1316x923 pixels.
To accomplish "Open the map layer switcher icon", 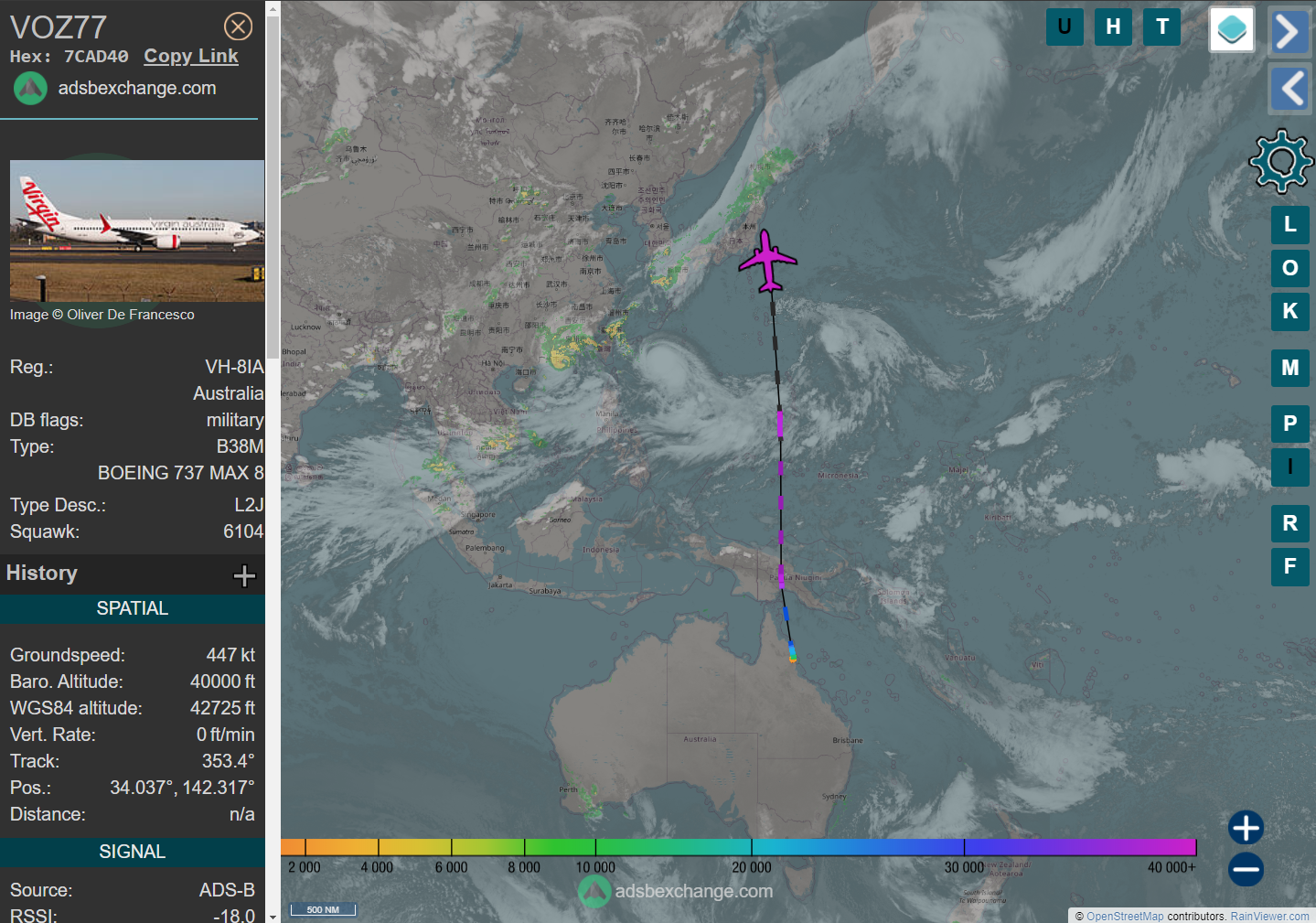I will 1232,29.
